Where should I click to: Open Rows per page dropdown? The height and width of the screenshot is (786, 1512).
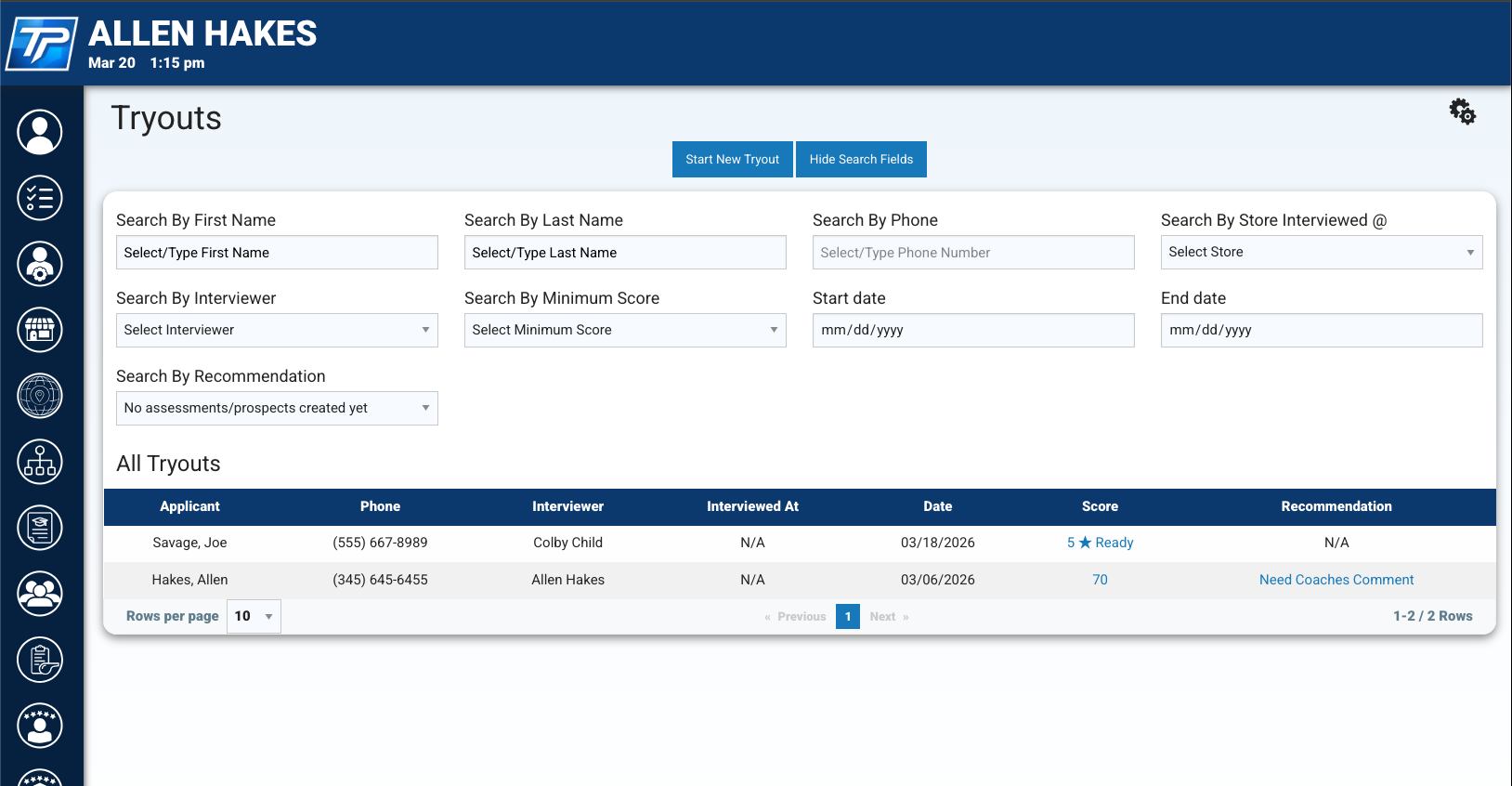pos(254,616)
